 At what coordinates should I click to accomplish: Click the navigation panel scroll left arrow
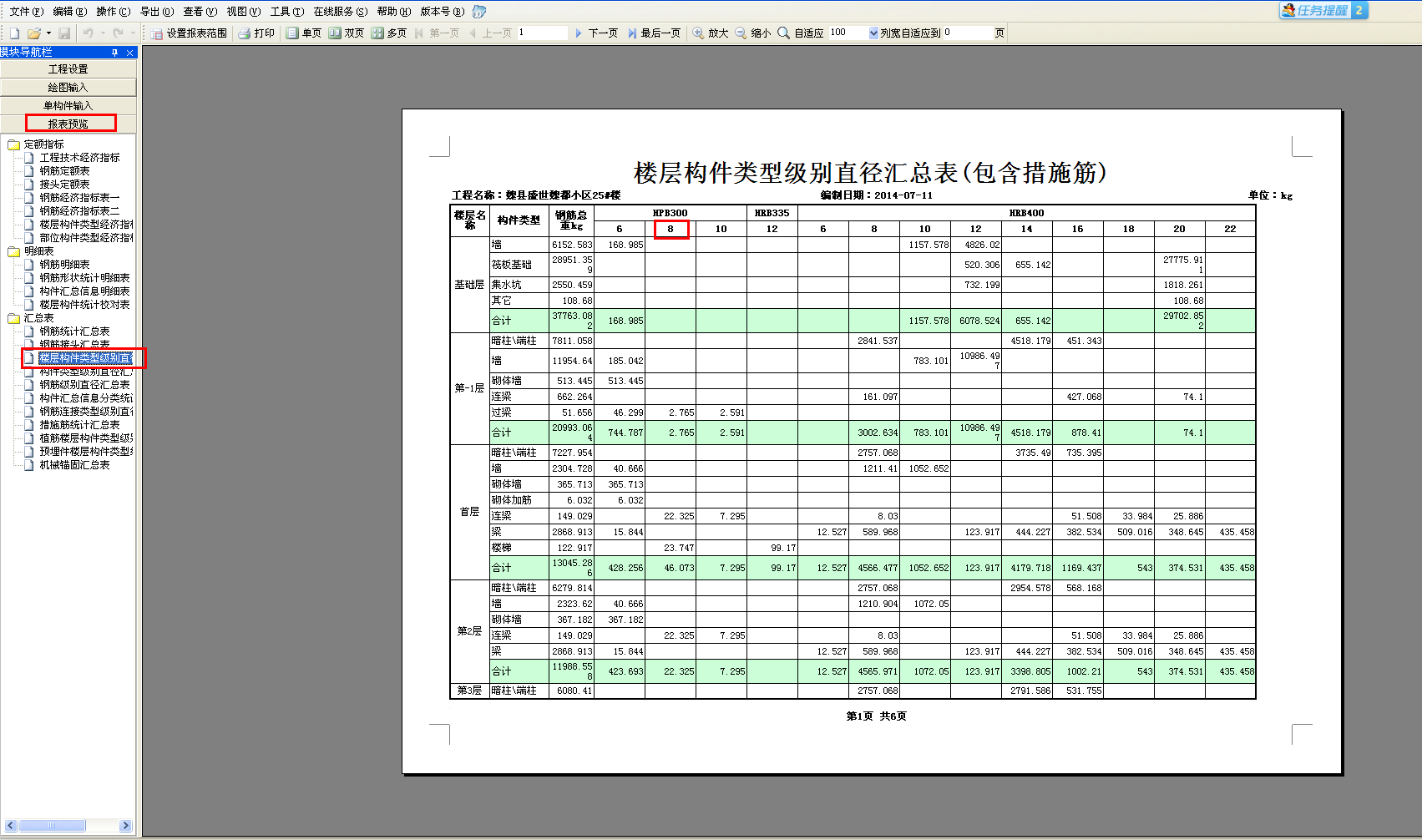[11, 826]
